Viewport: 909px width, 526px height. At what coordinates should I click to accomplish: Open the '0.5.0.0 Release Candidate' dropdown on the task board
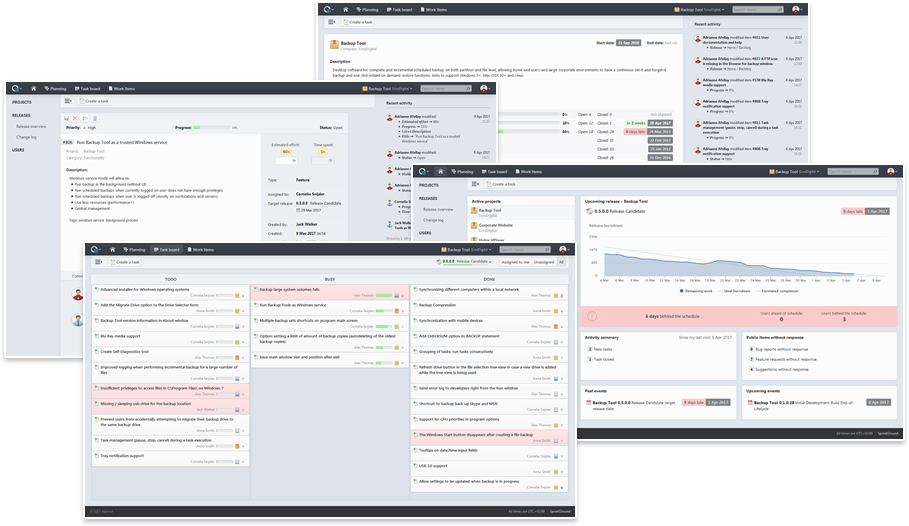click(x=464, y=262)
